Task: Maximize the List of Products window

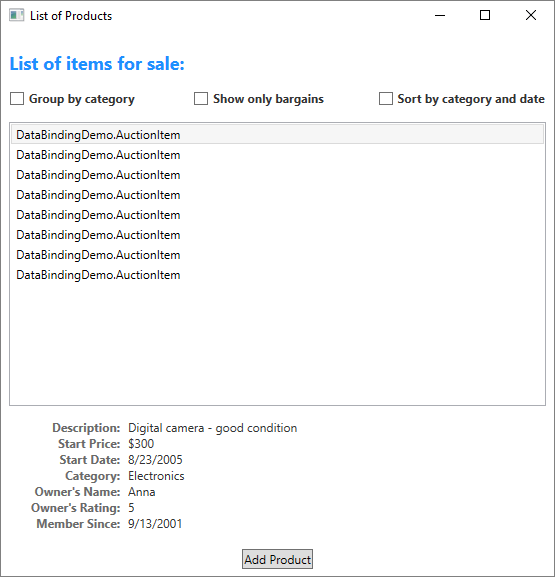Action: click(x=485, y=15)
